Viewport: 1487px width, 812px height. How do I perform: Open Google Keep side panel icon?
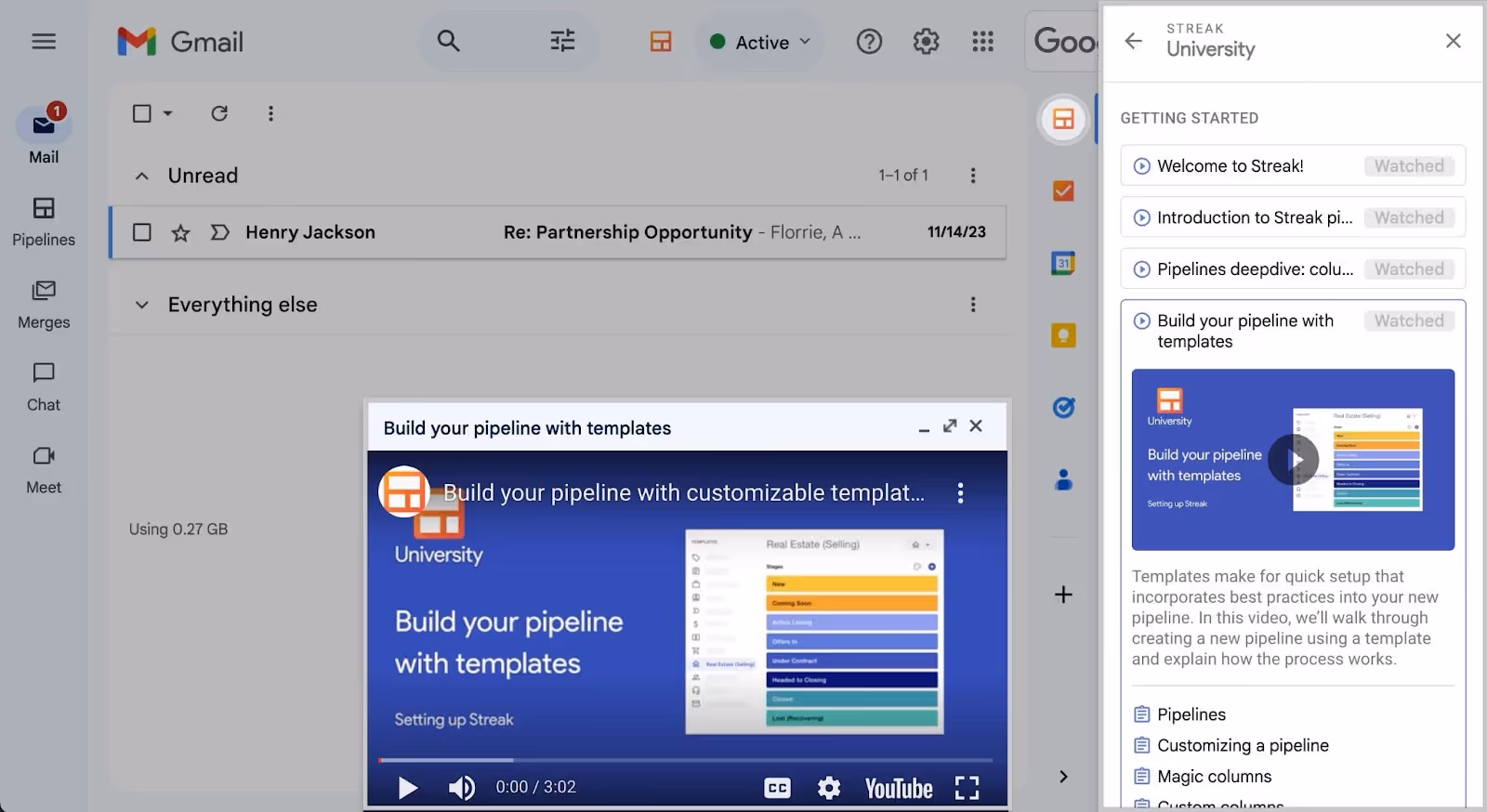[1063, 335]
